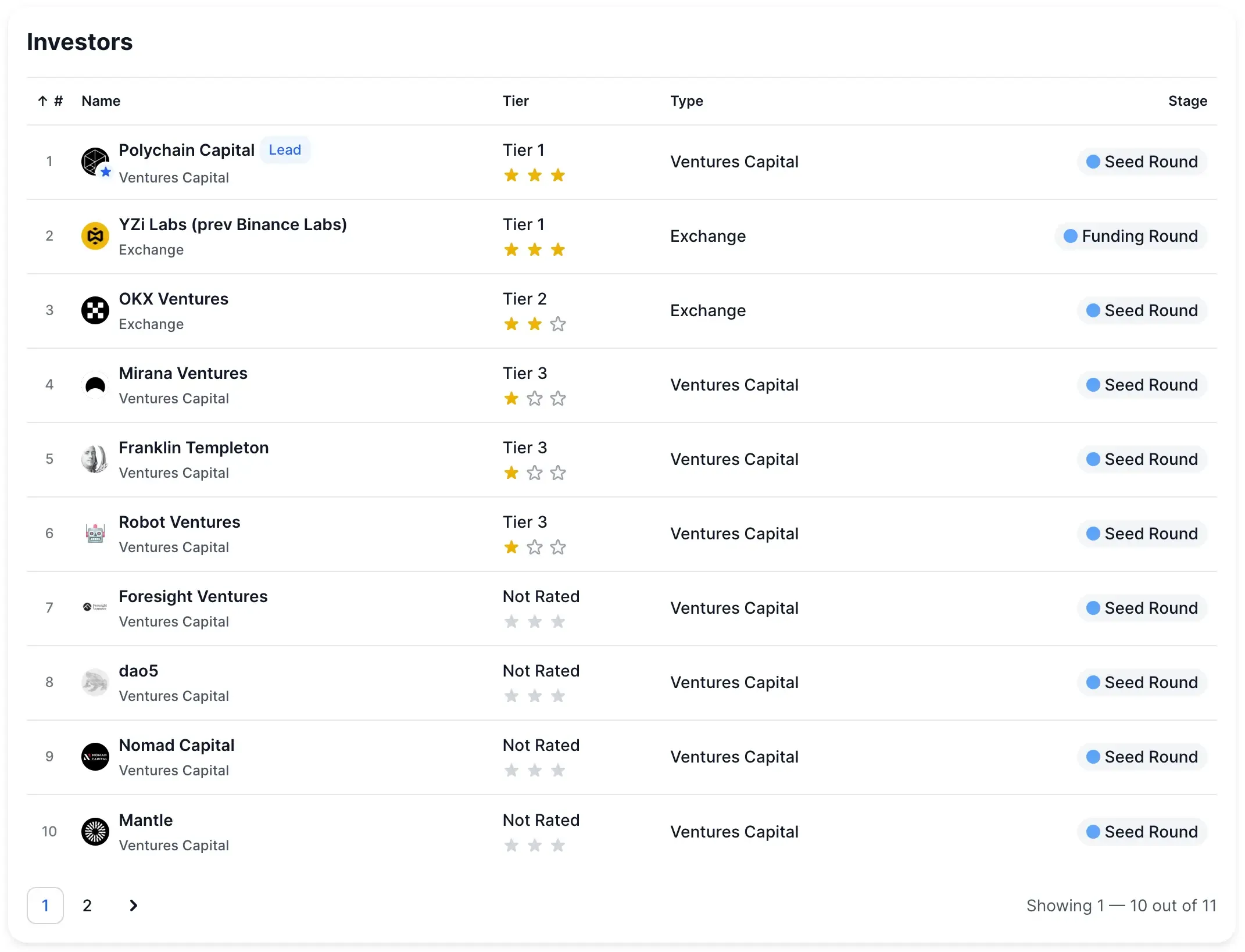Screen dimensions: 1245x952
Task: Click the Stage column header
Action: [x=1187, y=101]
